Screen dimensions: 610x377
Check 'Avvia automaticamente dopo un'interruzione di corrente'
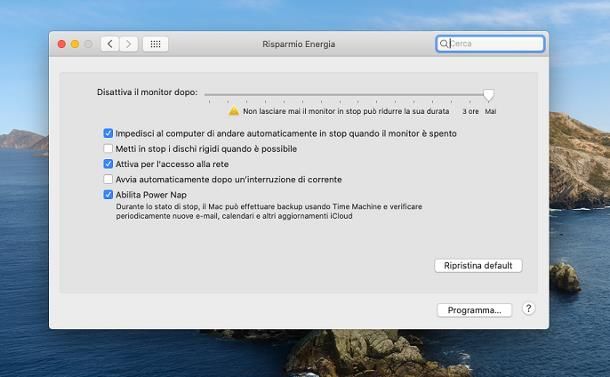[x=108, y=179]
